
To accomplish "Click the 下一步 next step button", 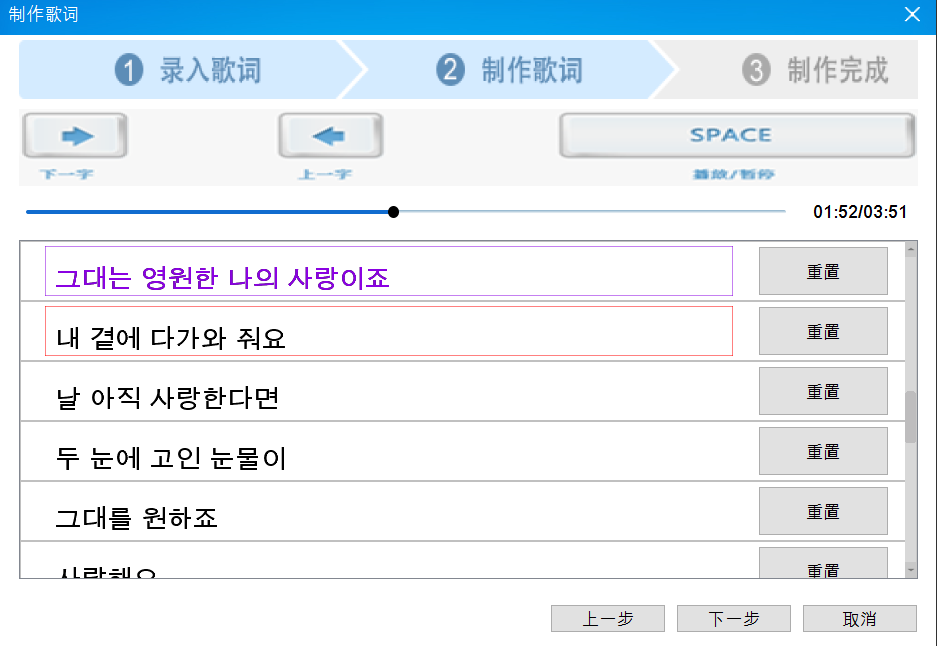I will 734,618.
